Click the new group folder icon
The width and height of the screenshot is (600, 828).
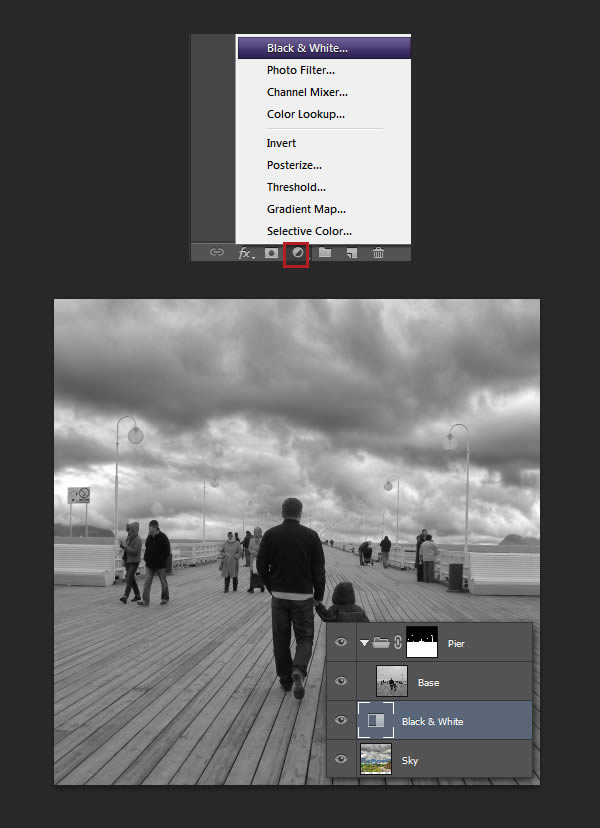point(325,253)
